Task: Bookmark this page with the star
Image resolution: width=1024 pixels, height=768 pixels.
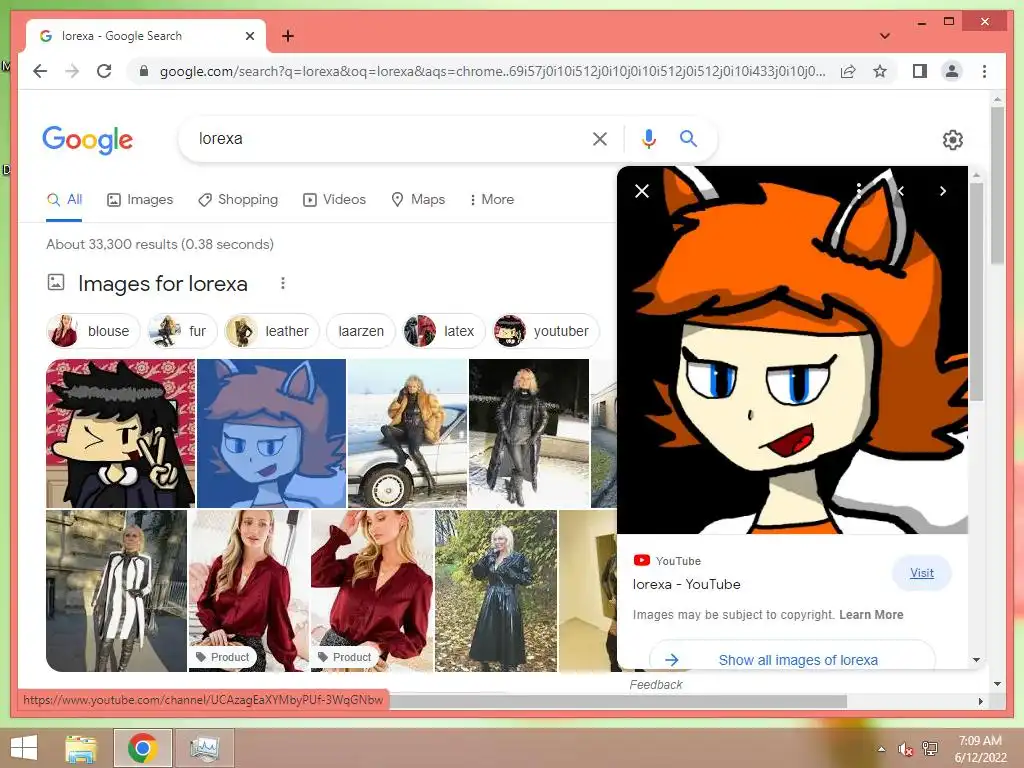Action: tap(880, 71)
